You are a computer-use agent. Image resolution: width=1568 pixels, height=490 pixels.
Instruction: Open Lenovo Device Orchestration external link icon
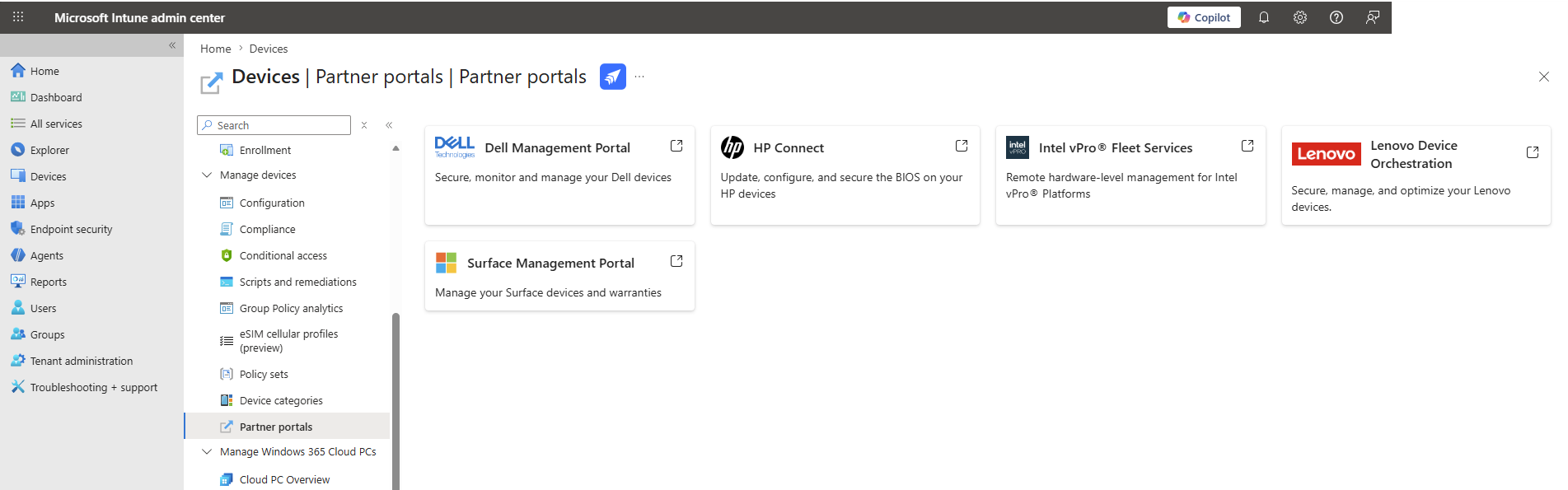[x=1533, y=152]
